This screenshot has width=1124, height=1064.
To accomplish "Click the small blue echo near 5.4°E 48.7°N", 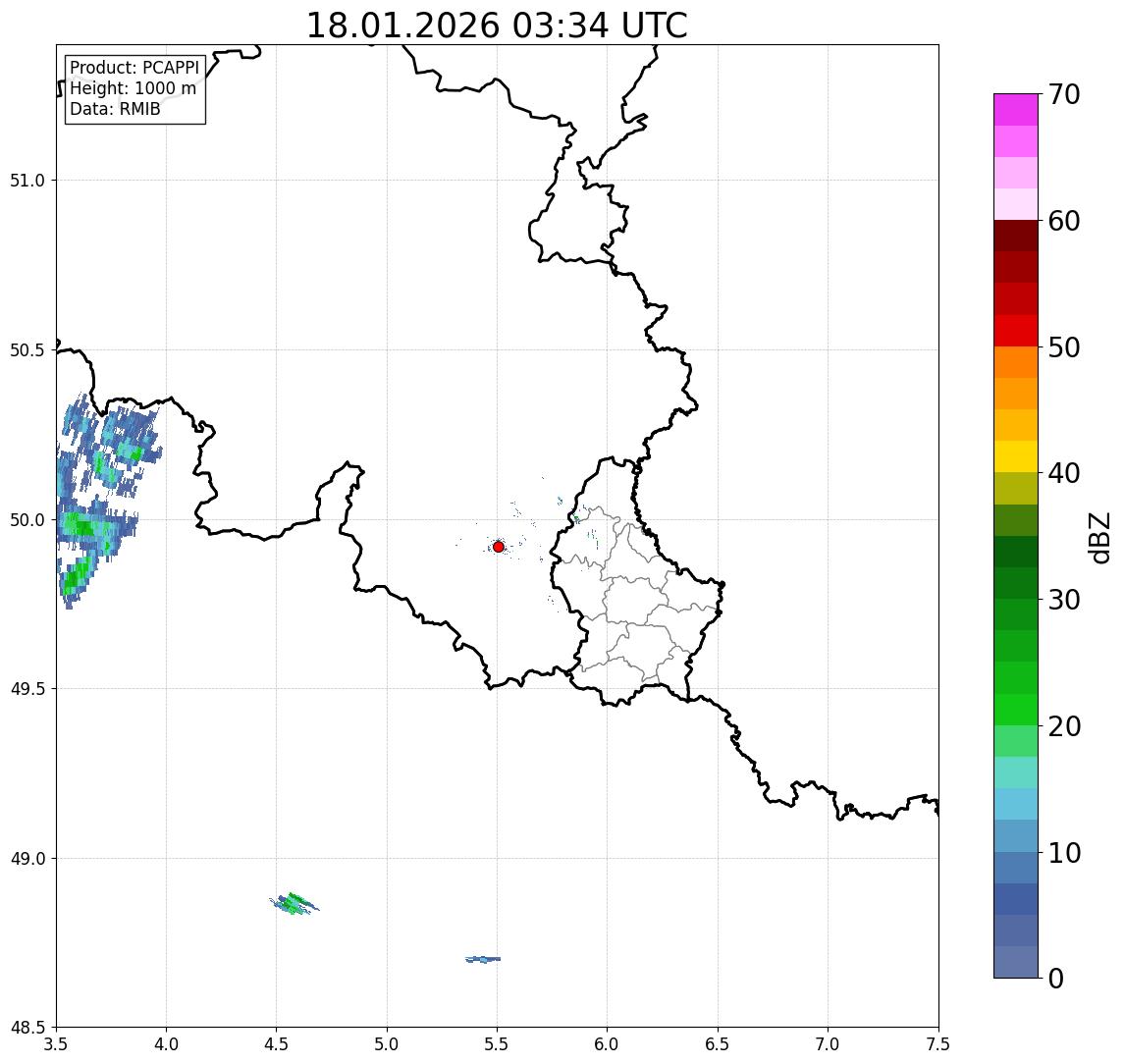I will [x=482, y=959].
